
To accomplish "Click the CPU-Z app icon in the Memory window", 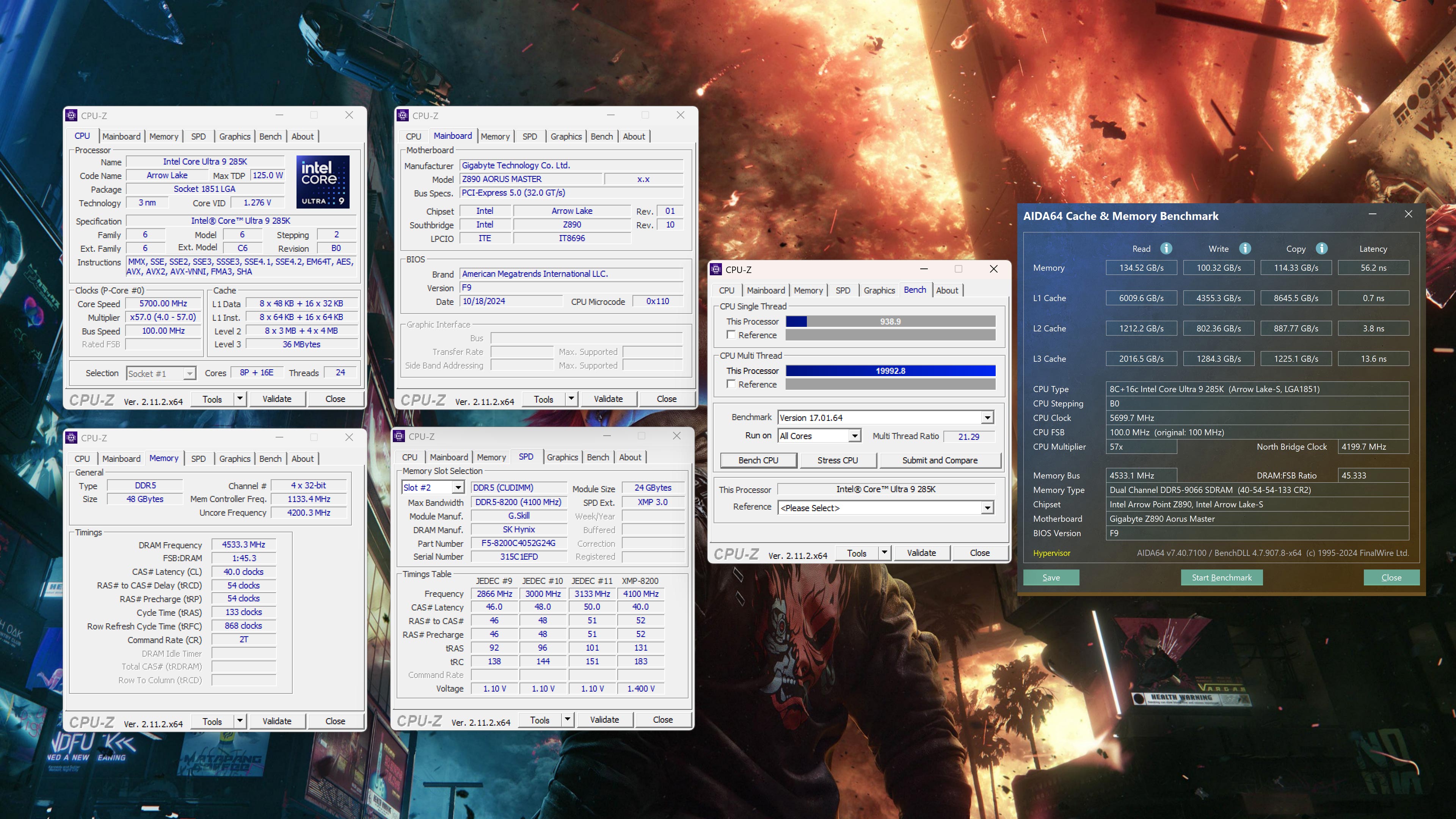I will (x=71, y=438).
